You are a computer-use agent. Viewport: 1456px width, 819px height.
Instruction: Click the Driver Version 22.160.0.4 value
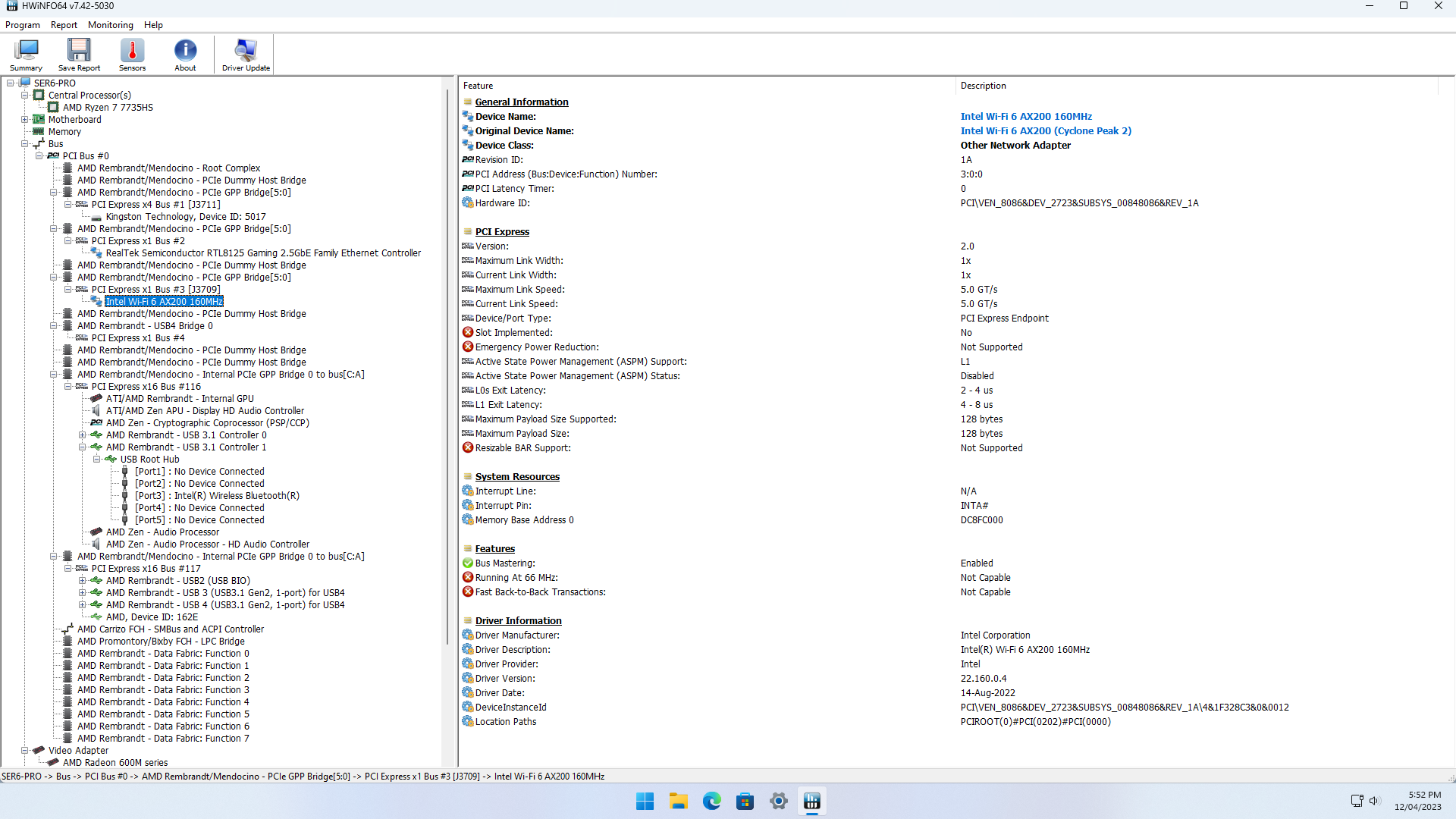tap(984, 679)
